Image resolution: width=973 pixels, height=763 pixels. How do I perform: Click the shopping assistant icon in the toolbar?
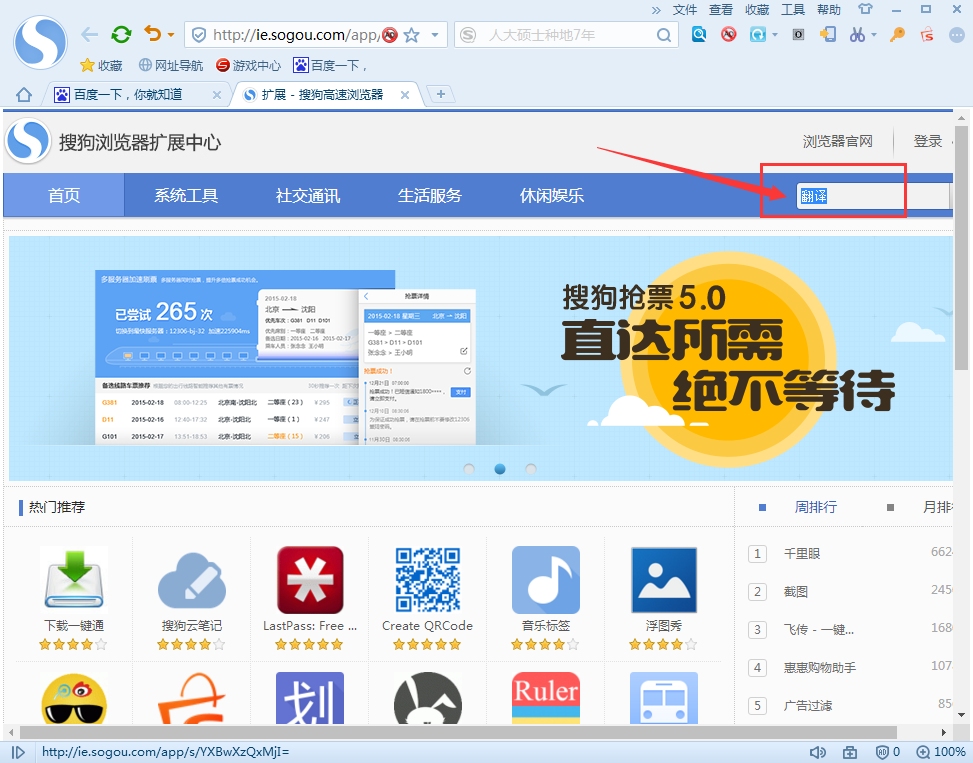click(927, 33)
